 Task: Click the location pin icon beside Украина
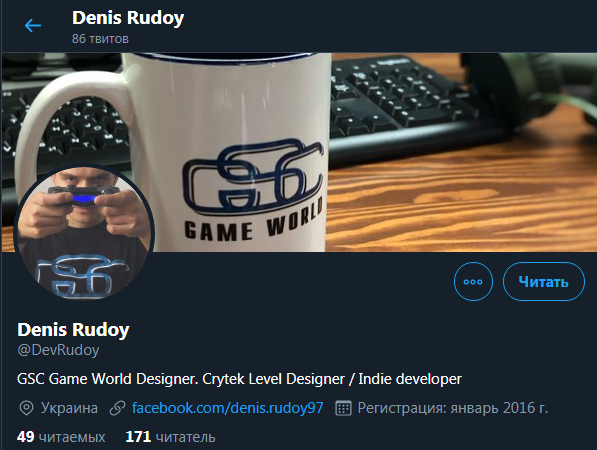tap(26, 408)
